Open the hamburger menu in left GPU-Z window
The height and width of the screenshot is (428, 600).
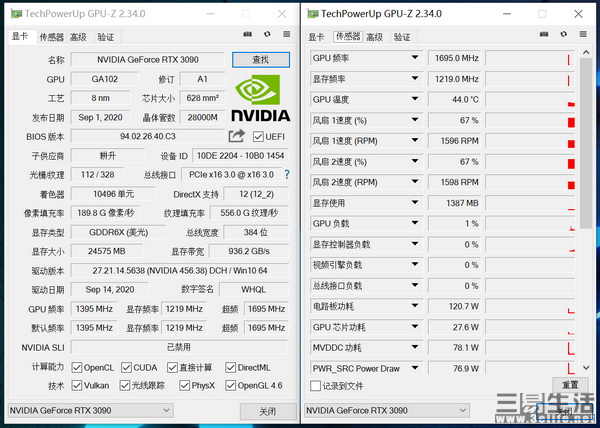coord(287,34)
